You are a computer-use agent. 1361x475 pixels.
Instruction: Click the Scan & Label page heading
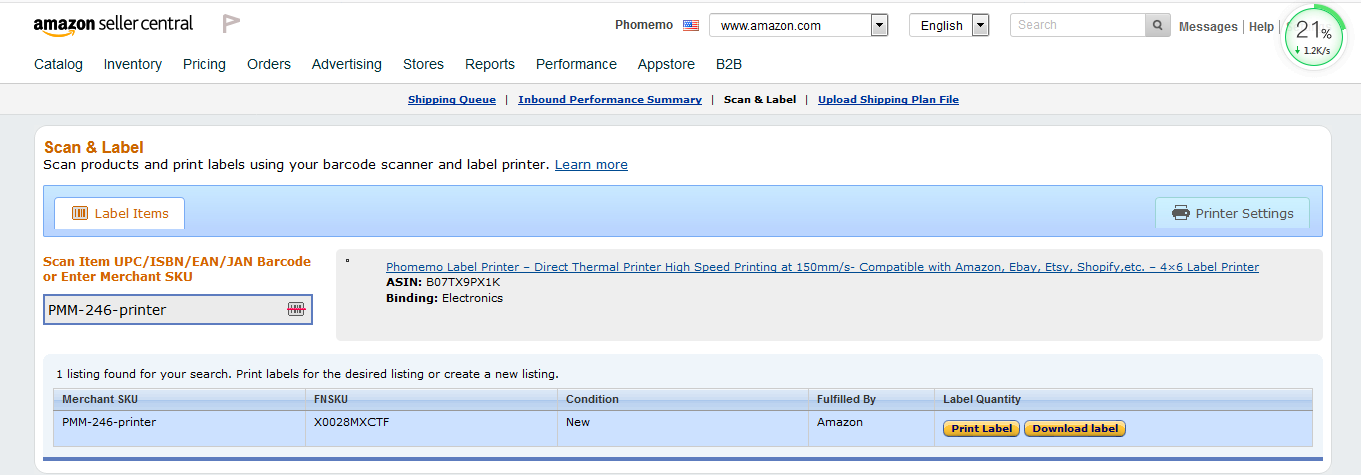click(94, 147)
